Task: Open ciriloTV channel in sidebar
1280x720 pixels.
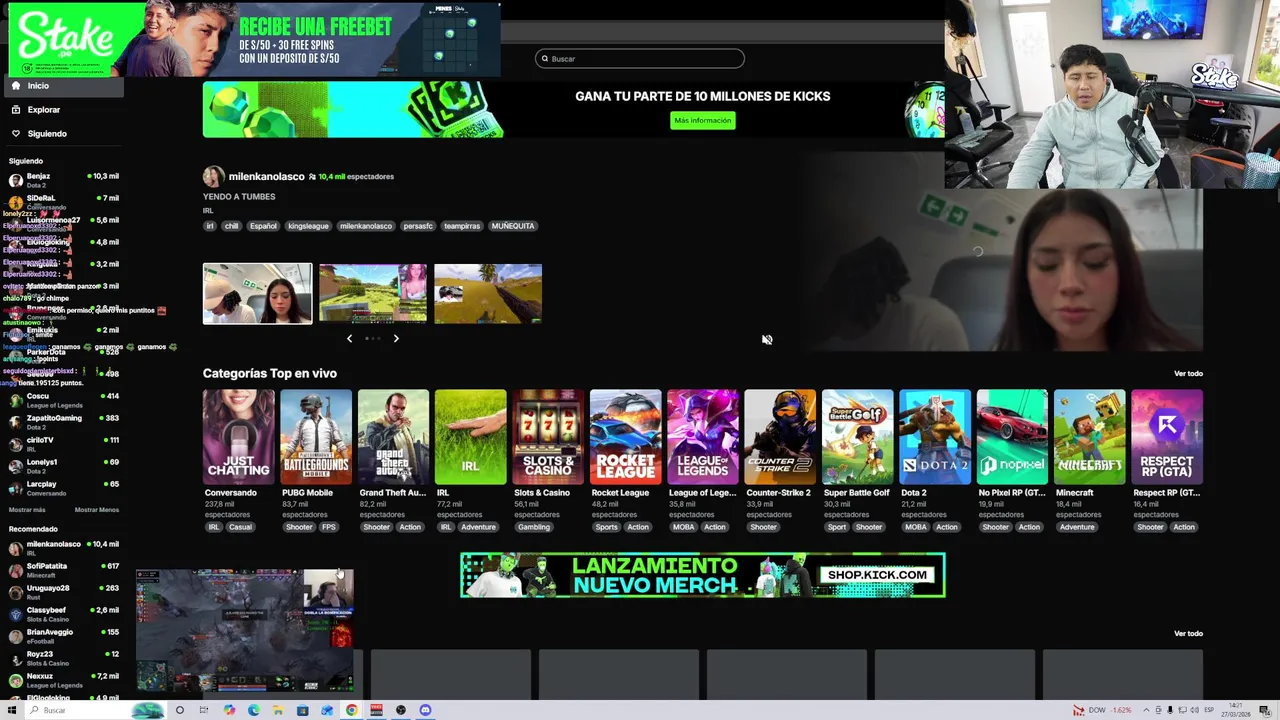Action: tap(62, 444)
